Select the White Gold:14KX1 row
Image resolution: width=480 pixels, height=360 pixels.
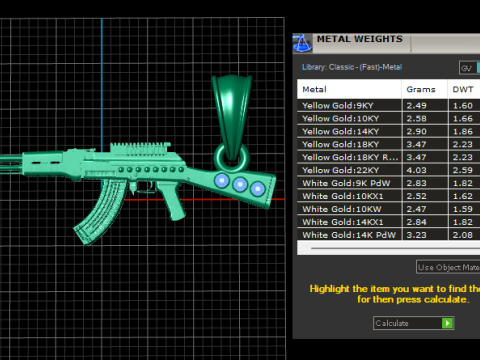click(389, 222)
